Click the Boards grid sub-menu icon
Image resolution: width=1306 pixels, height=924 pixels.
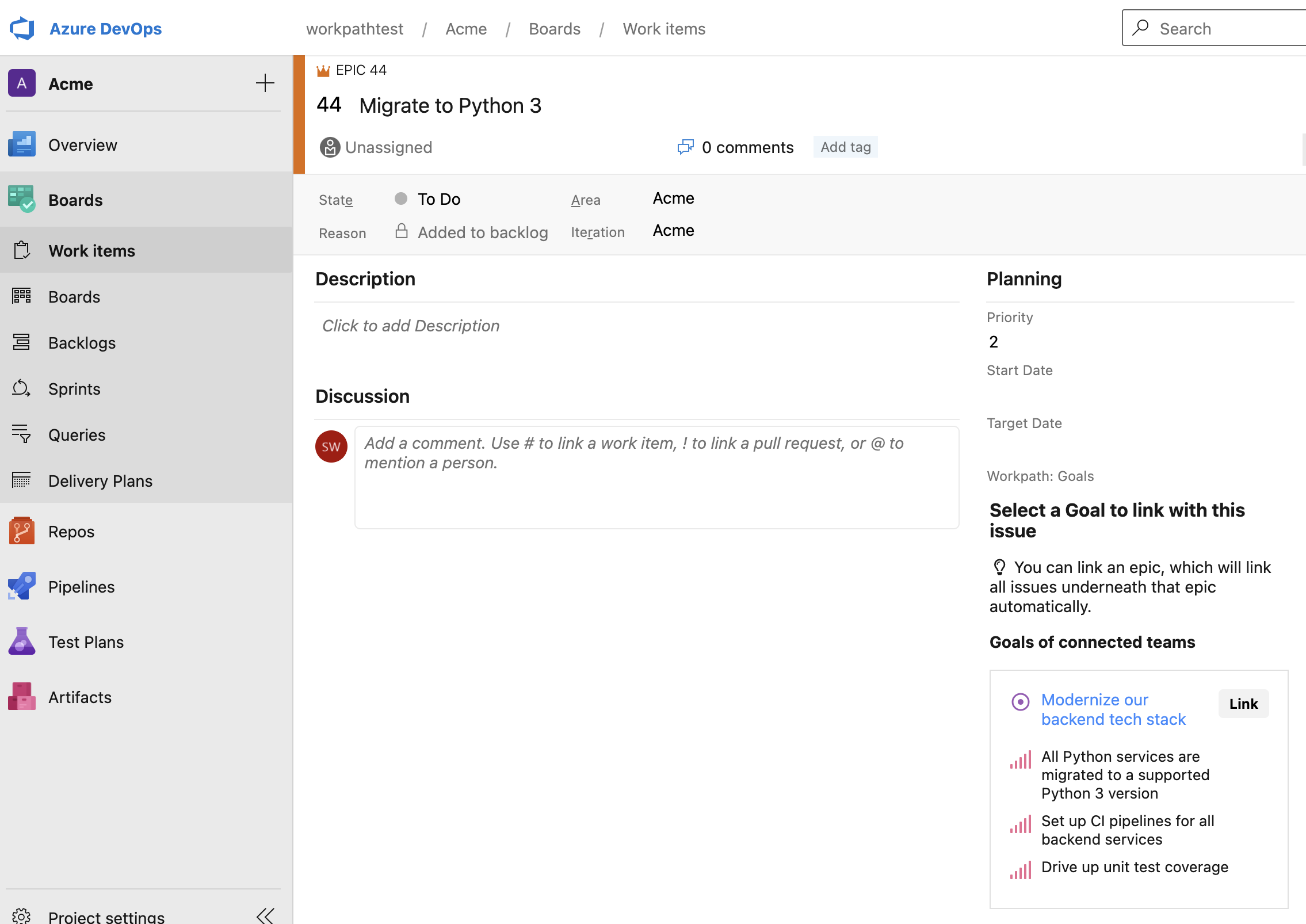[x=22, y=296]
